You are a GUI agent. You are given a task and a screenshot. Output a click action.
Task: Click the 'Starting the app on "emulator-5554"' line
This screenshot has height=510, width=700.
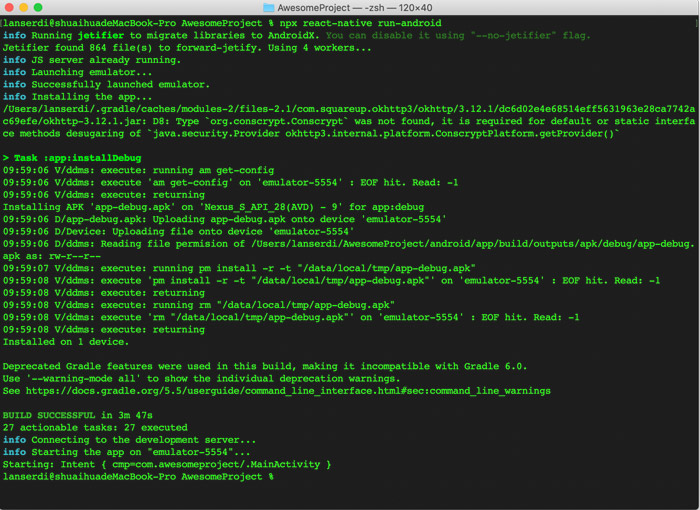(126, 452)
